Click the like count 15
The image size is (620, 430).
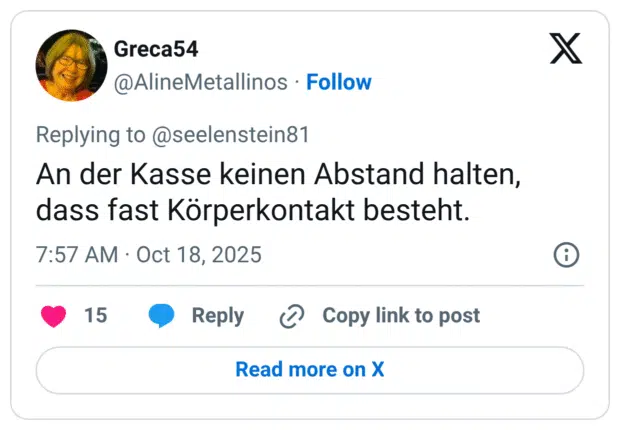(95, 316)
